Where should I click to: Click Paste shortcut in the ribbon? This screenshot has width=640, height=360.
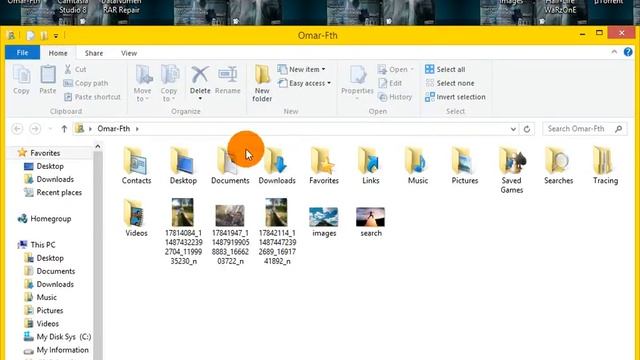click(x=93, y=97)
